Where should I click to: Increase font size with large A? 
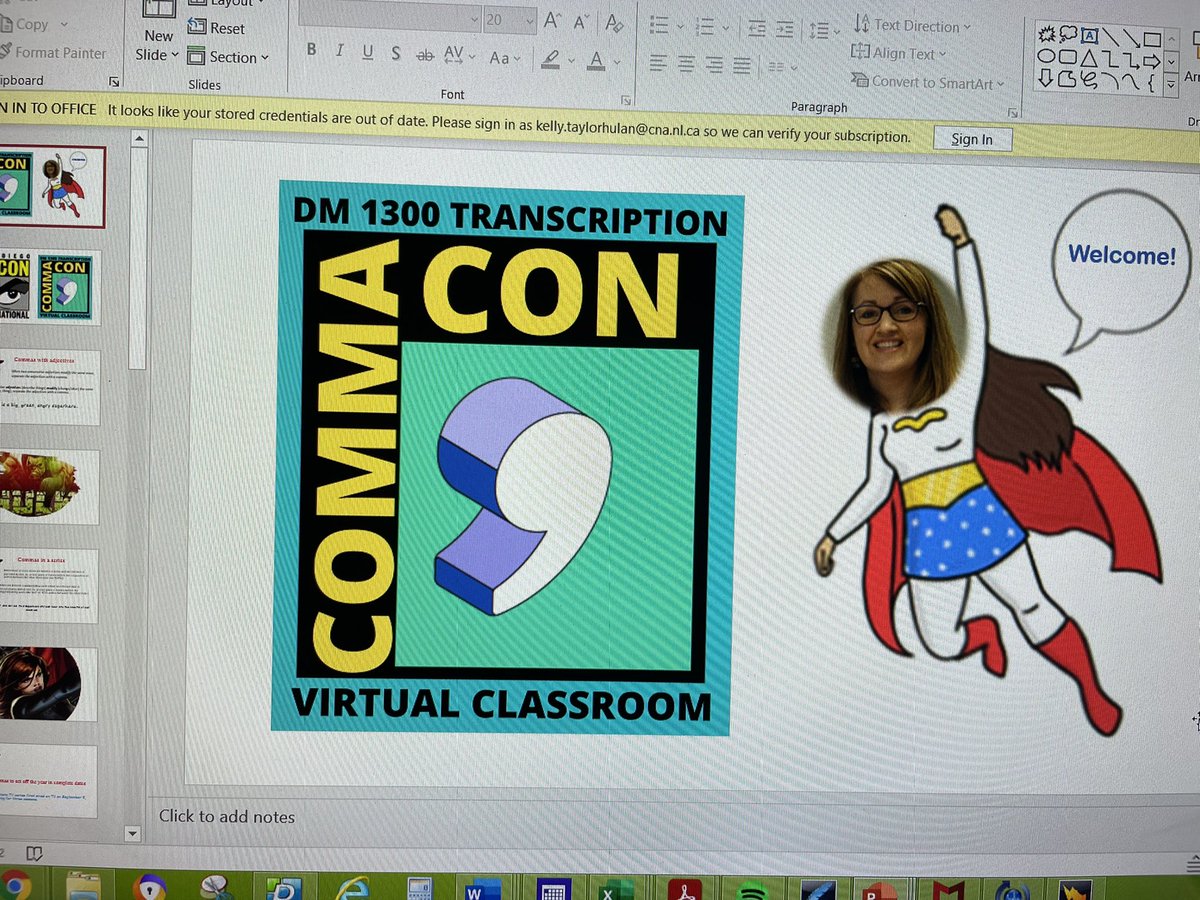click(x=552, y=20)
